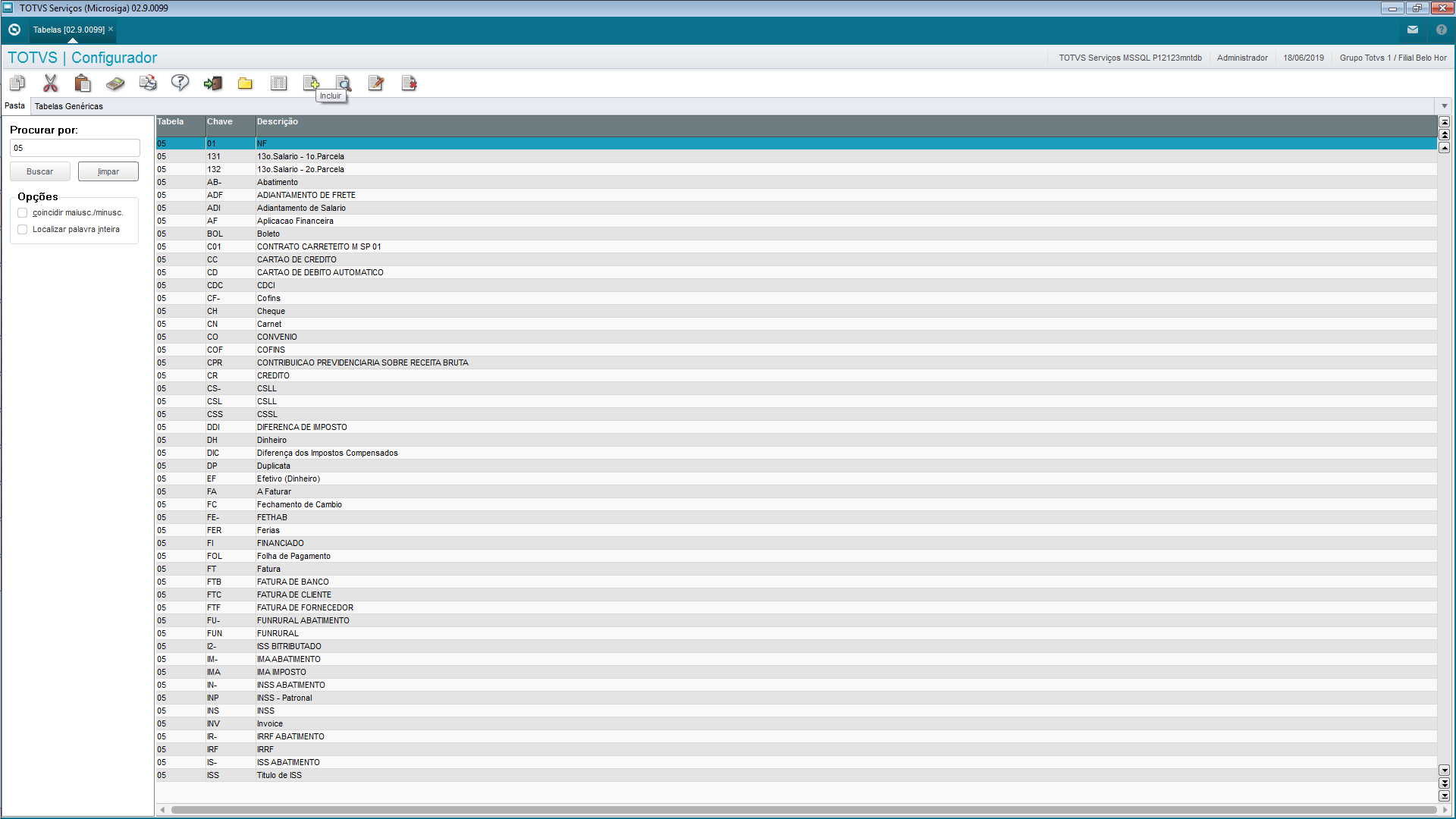Viewport: 1456px width, 819px height.
Task: Select the Tabelas [02.9.0099] tab
Action: pyautogui.click(x=69, y=30)
